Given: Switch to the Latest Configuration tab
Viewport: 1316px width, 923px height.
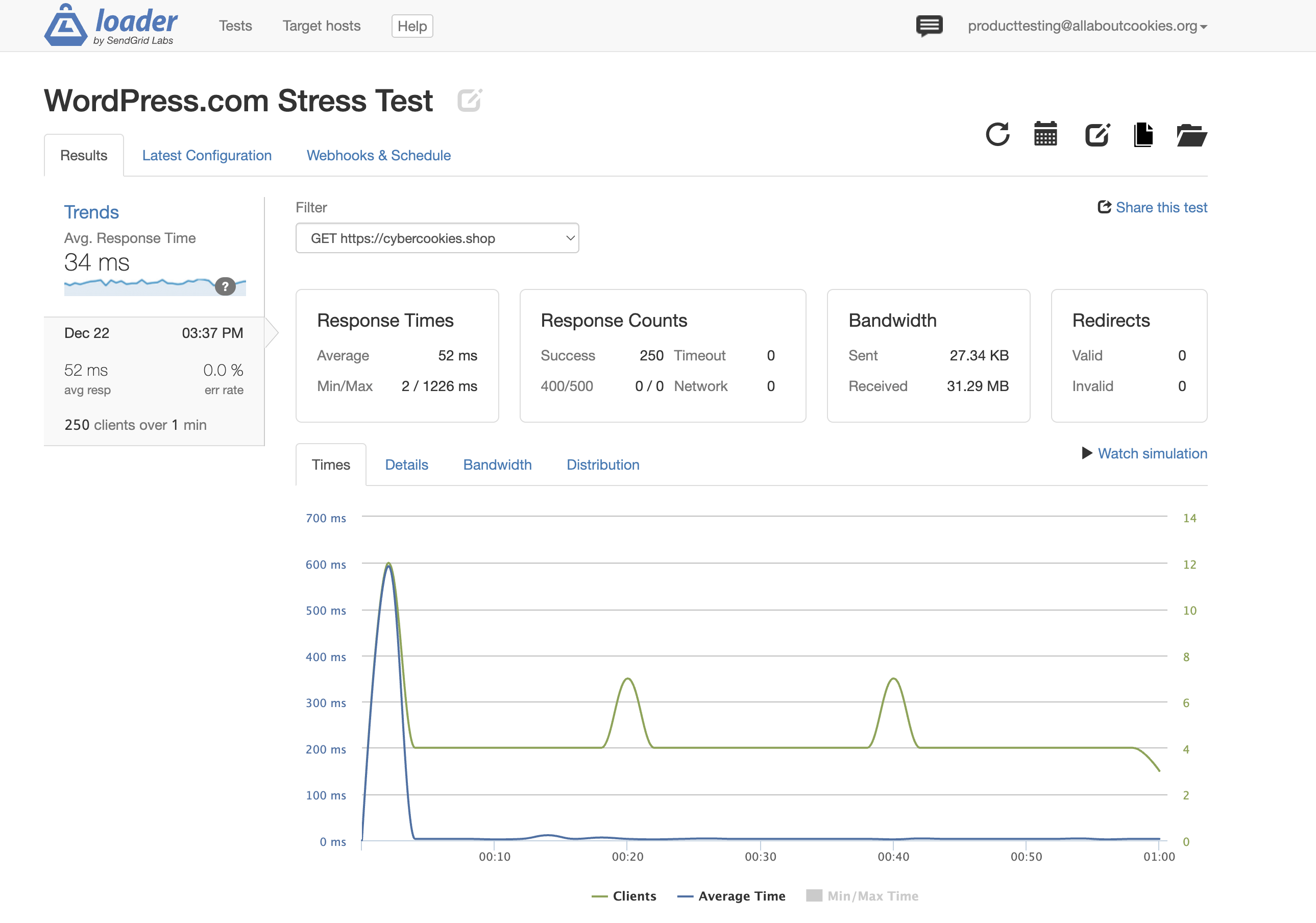Looking at the screenshot, I should click(207, 155).
